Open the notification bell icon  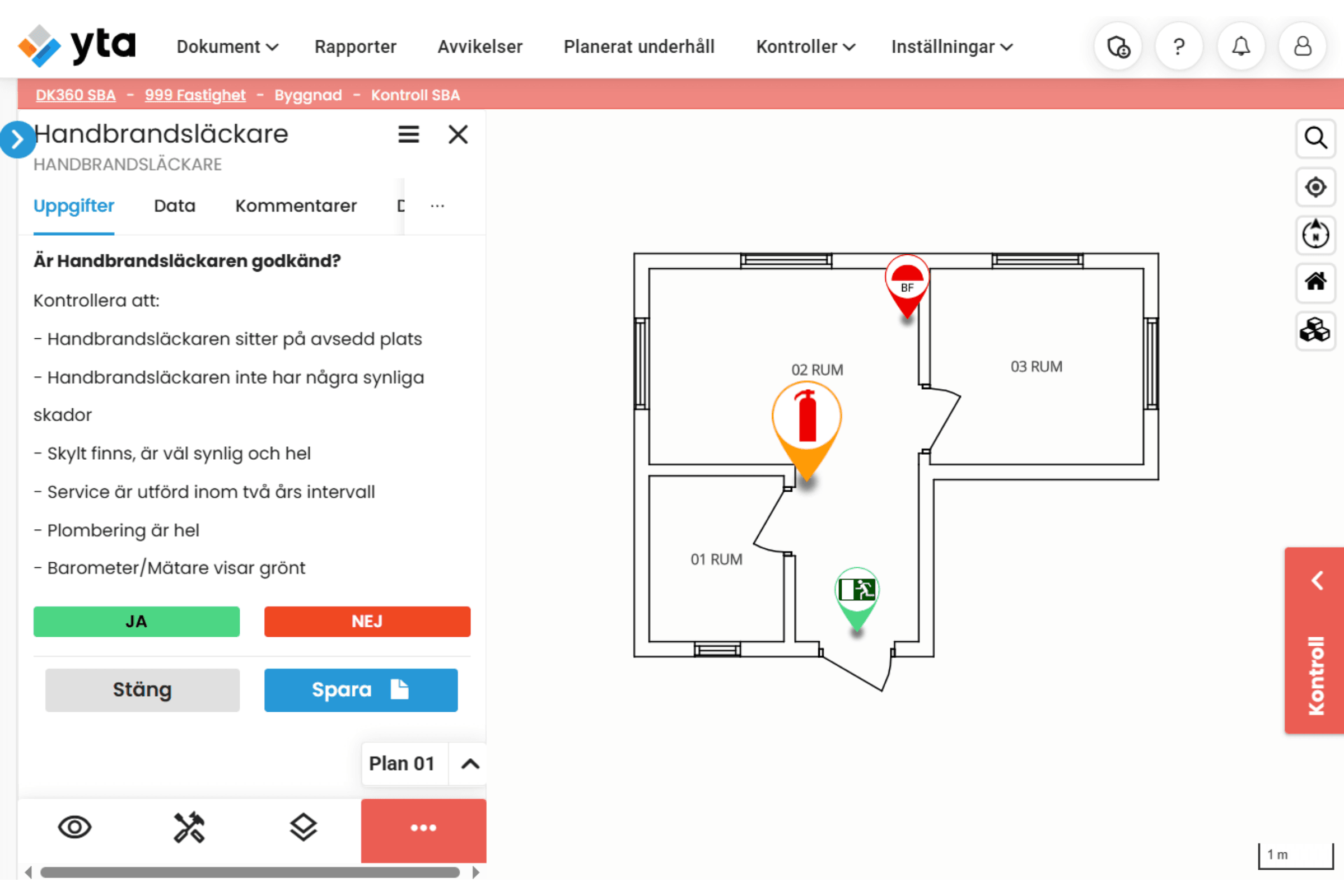(x=1240, y=46)
